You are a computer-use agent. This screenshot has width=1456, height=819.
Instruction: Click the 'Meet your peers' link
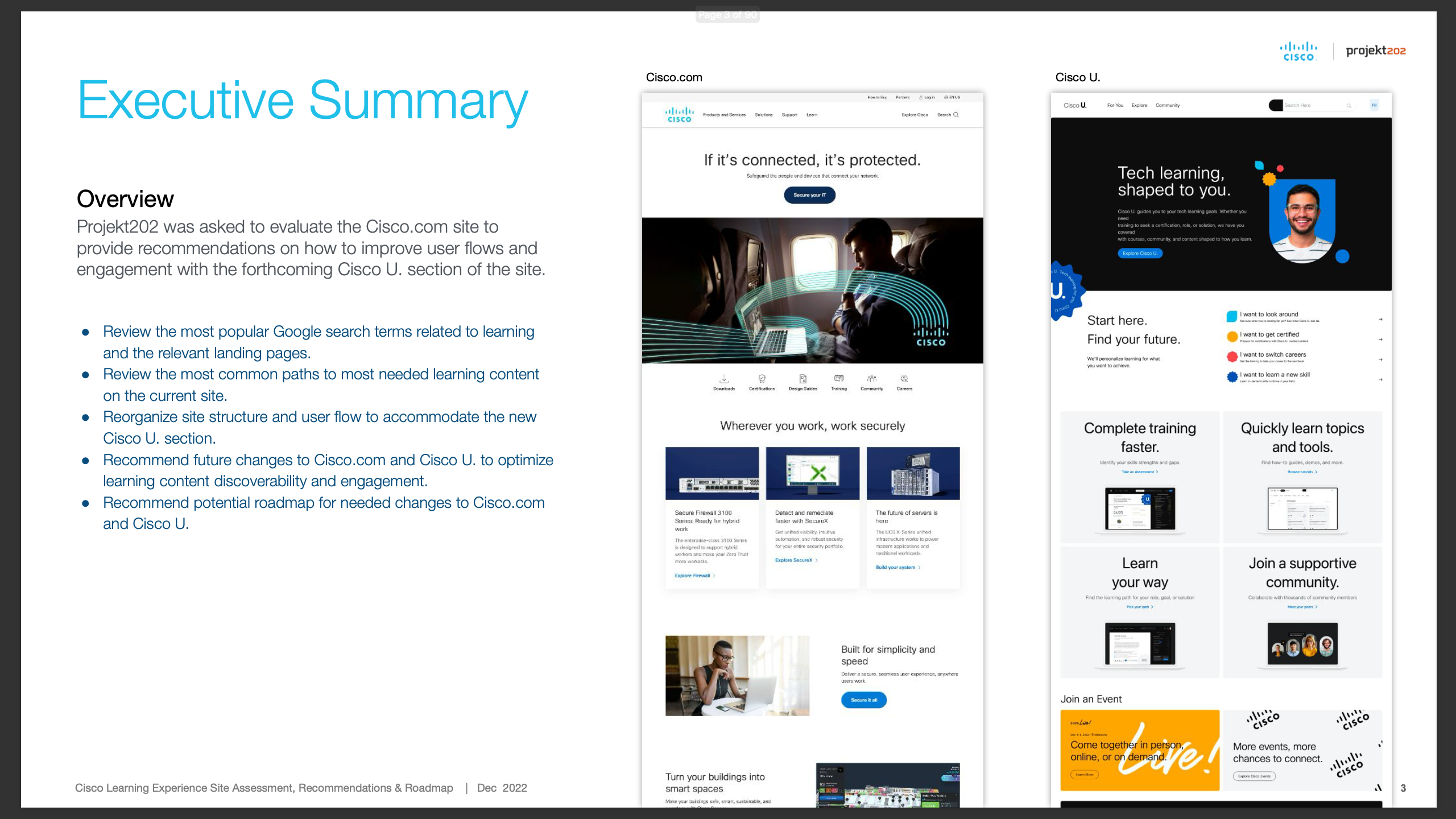click(x=1302, y=607)
